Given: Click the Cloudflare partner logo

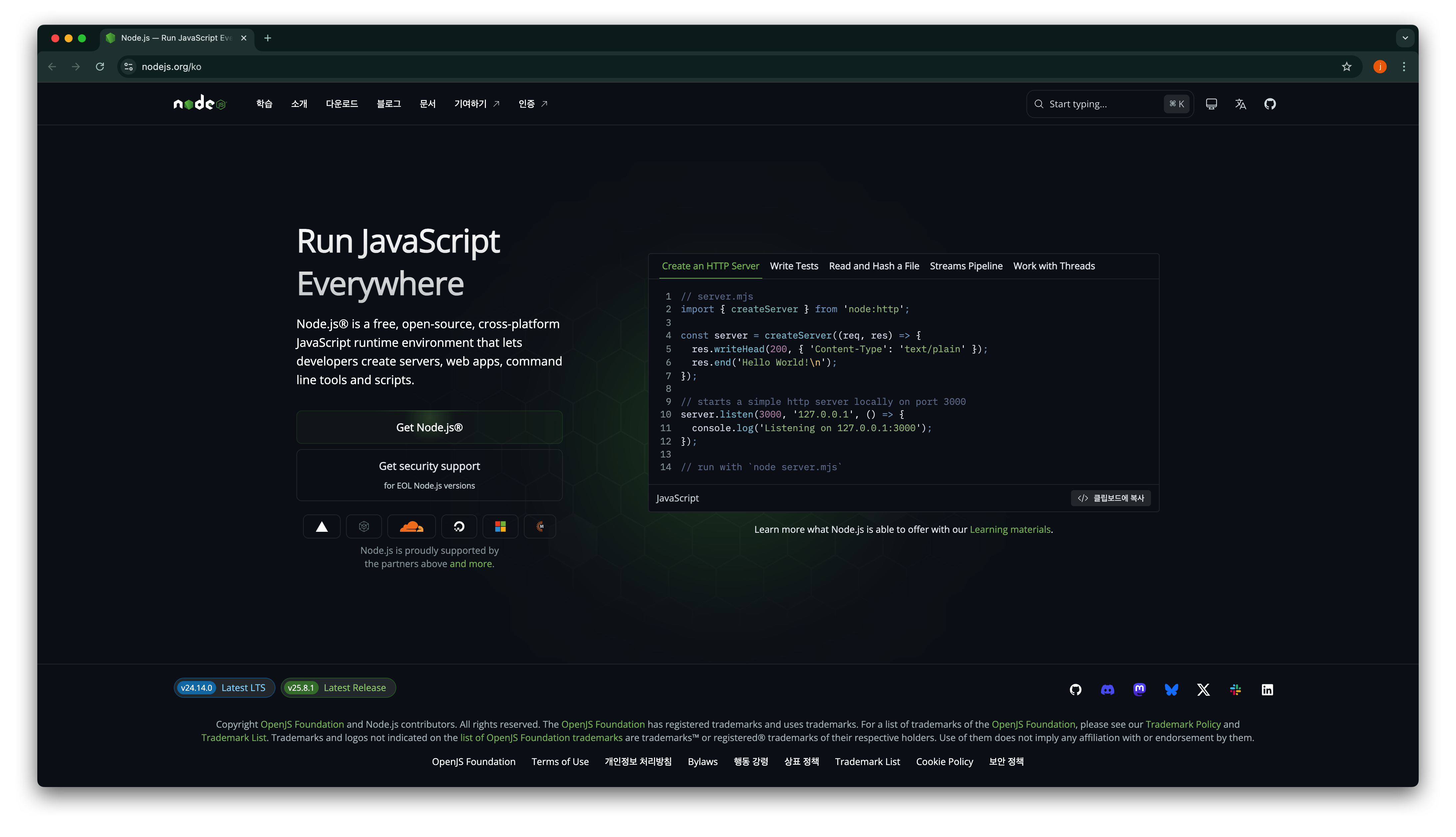Looking at the screenshot, I should [x=411, y=526].
